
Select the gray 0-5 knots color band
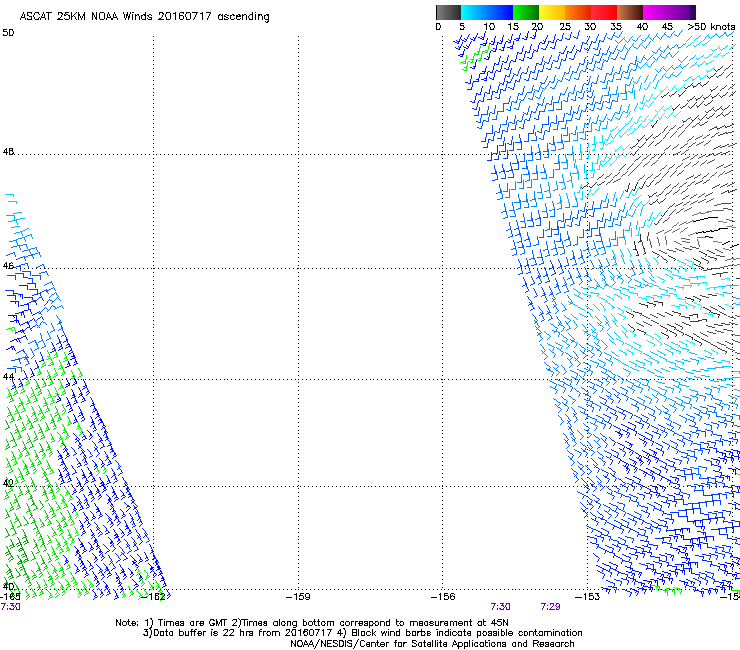(x=448, y=12)
